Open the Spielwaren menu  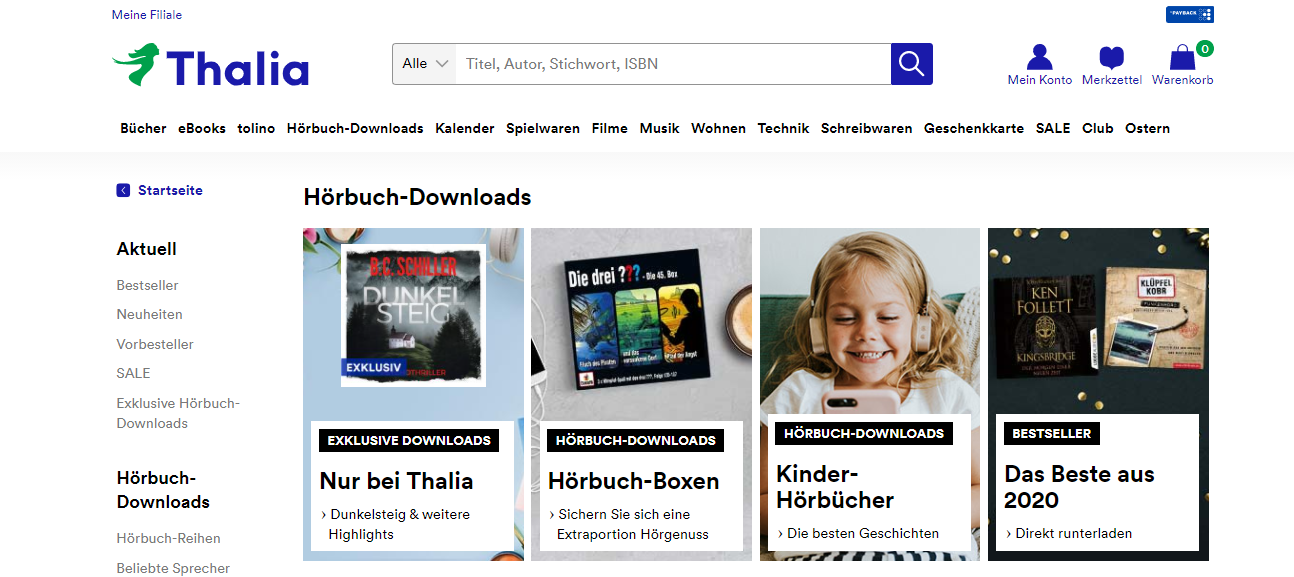[543, 128]
